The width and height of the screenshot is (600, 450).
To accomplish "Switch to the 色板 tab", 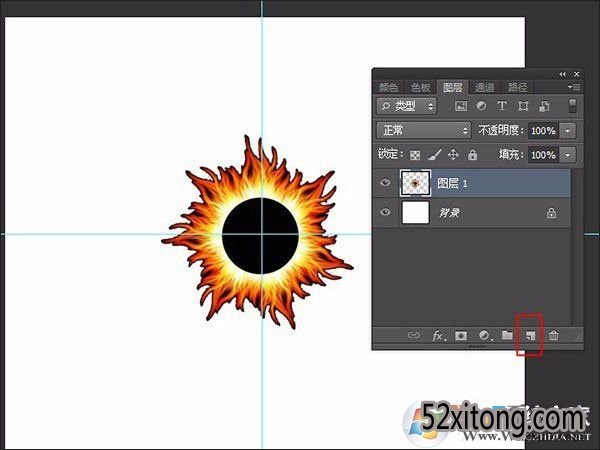I will [x=421, y=88].
